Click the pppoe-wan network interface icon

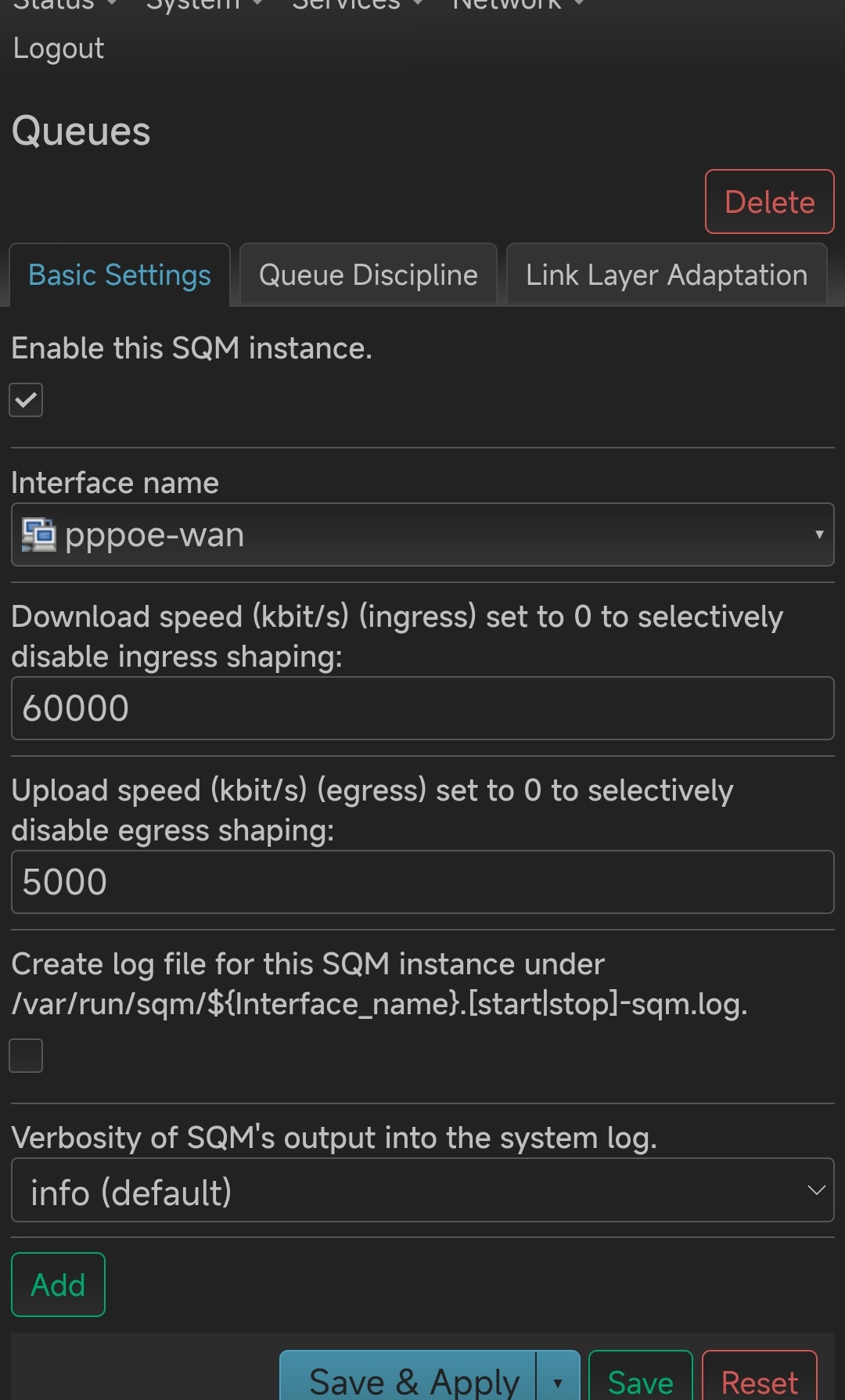(38, 535)
